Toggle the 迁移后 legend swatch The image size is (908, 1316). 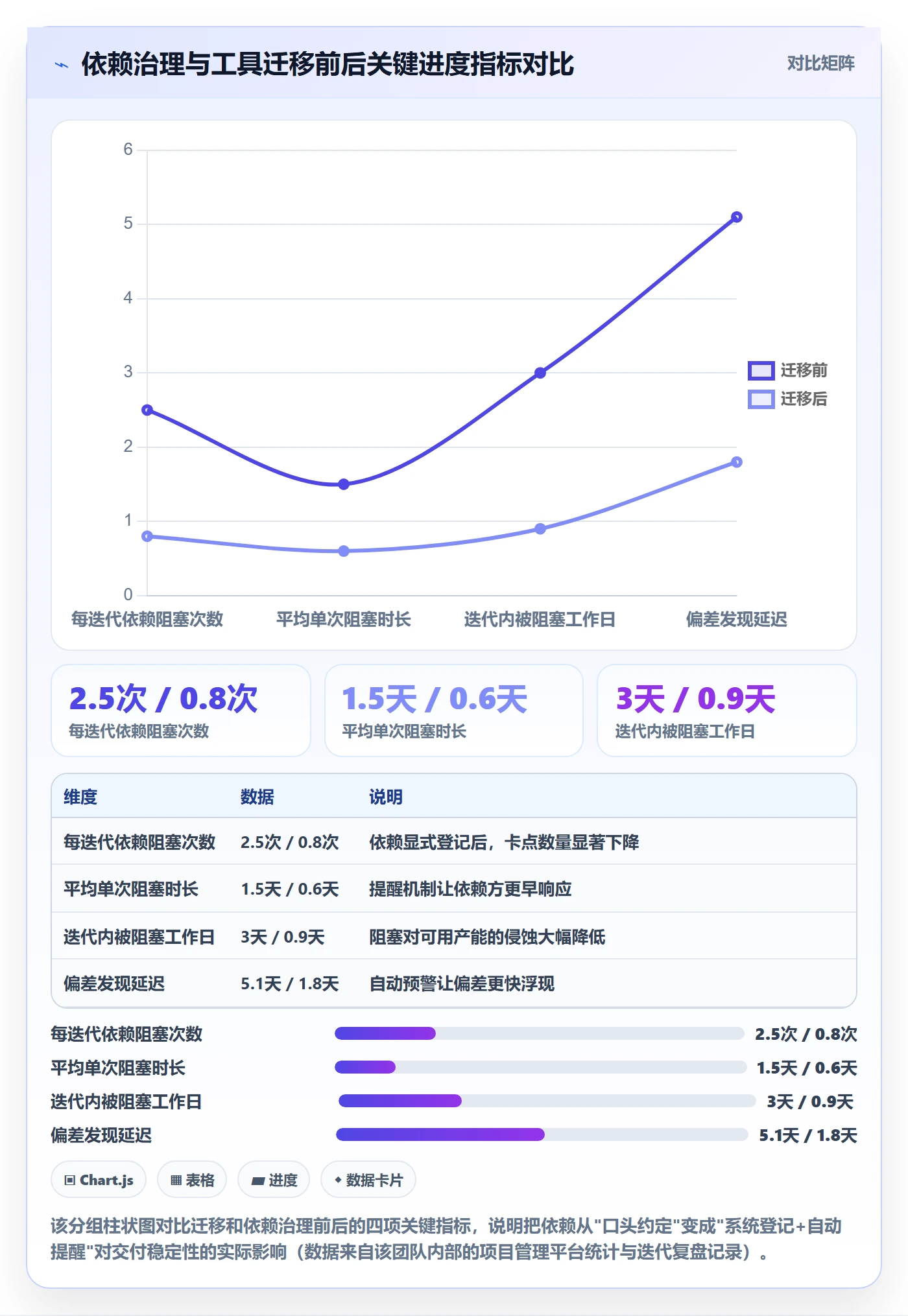click(761, 399)
